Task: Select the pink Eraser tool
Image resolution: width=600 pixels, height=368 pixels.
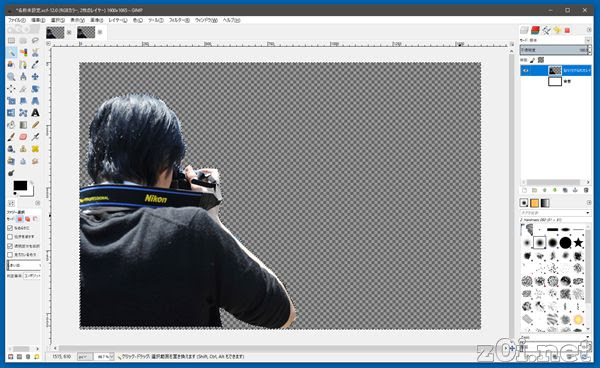Action: [x=23, y=137]
